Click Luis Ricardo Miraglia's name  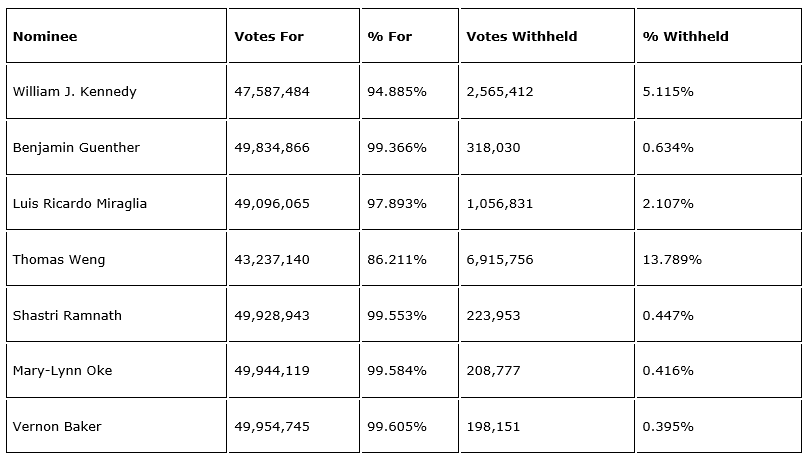tap(80, 204)
